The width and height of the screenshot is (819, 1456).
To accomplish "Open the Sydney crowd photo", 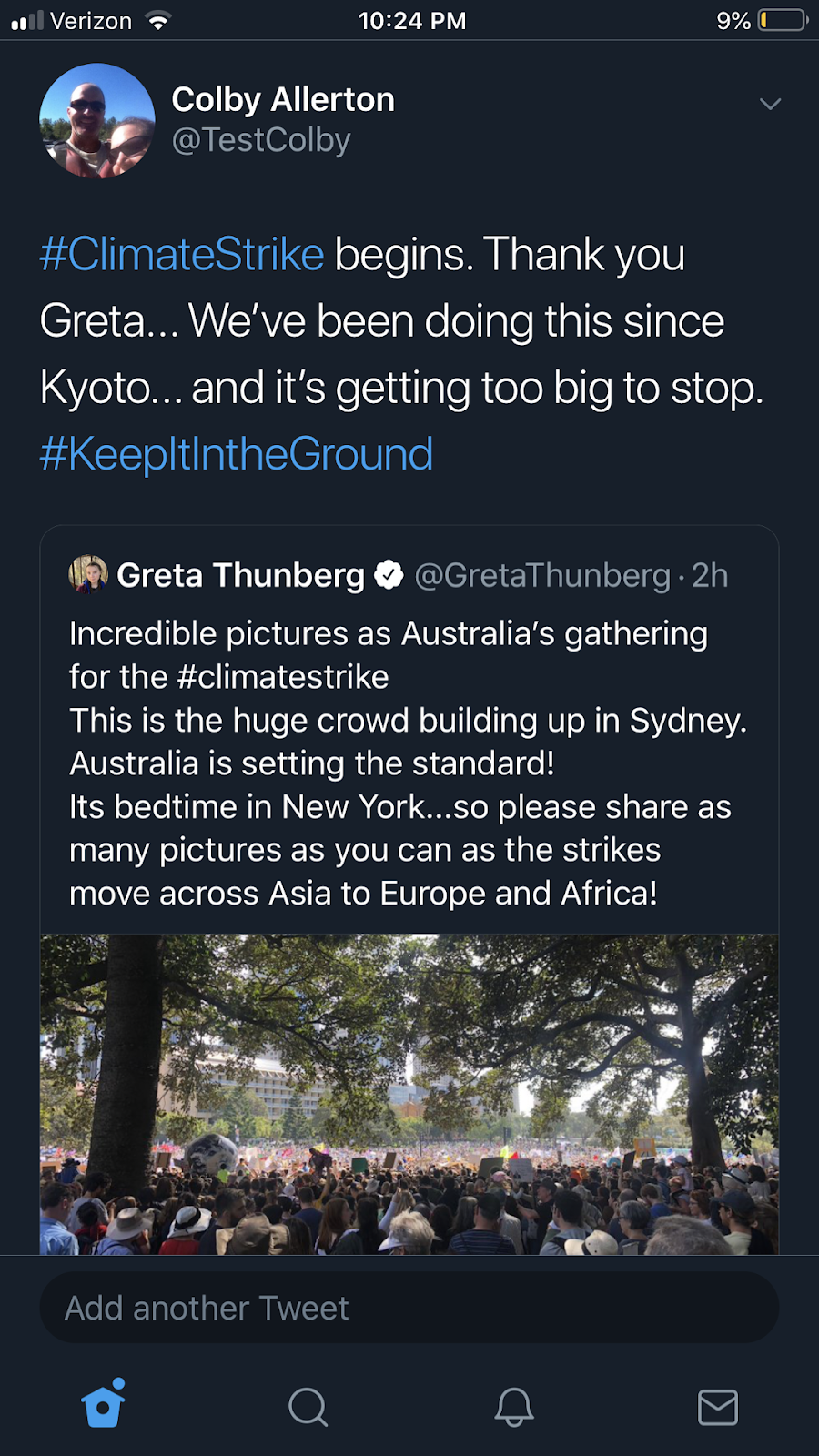I will 409,1094.
